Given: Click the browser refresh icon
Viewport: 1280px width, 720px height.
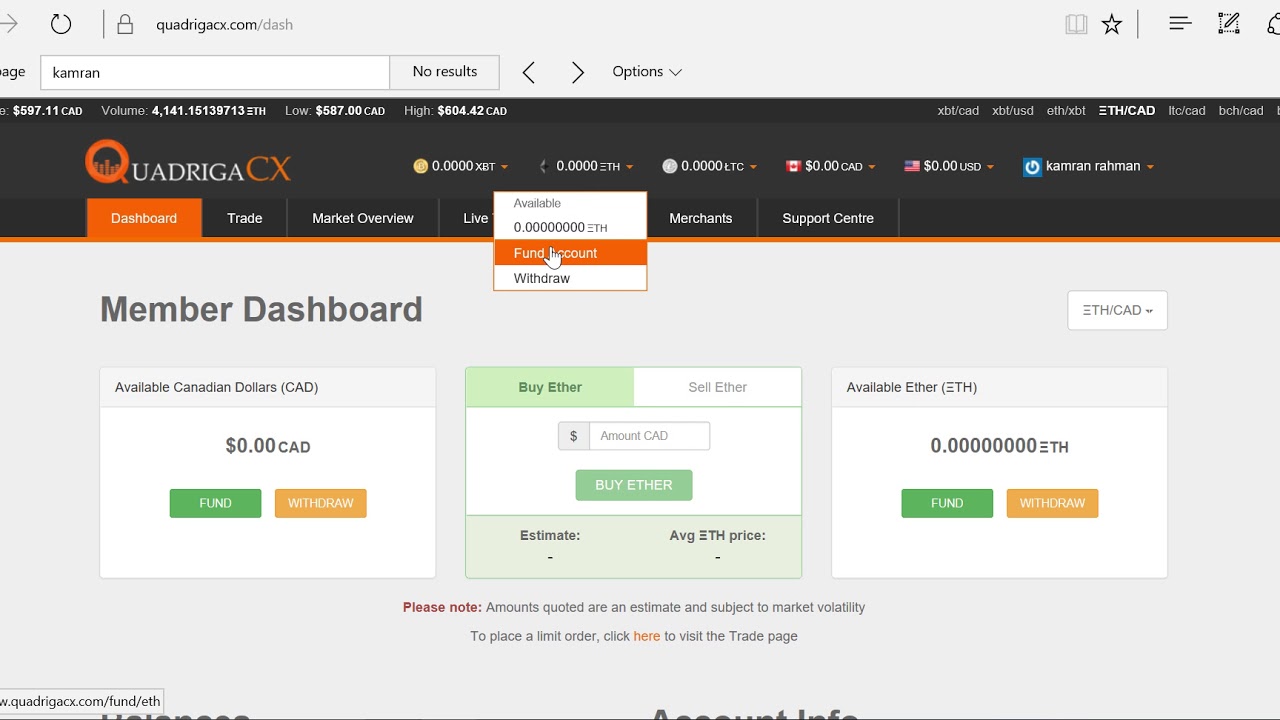Looking at the screenshot, I should click(61, 24).
